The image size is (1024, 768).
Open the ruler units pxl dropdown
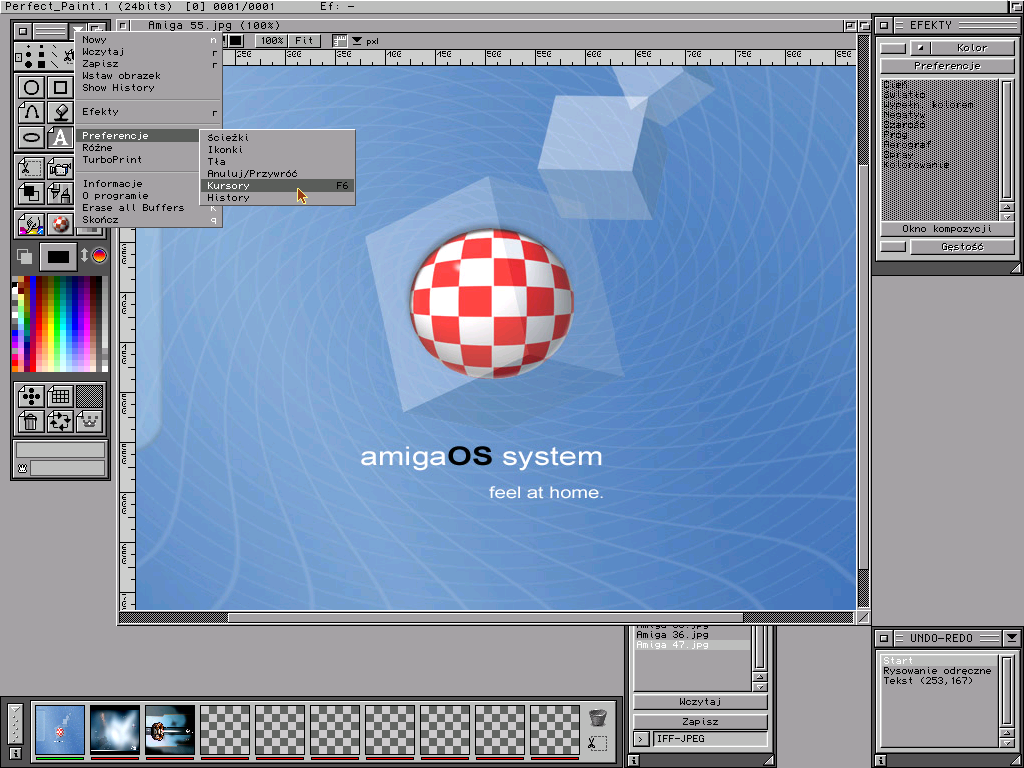tap(357, 41)
